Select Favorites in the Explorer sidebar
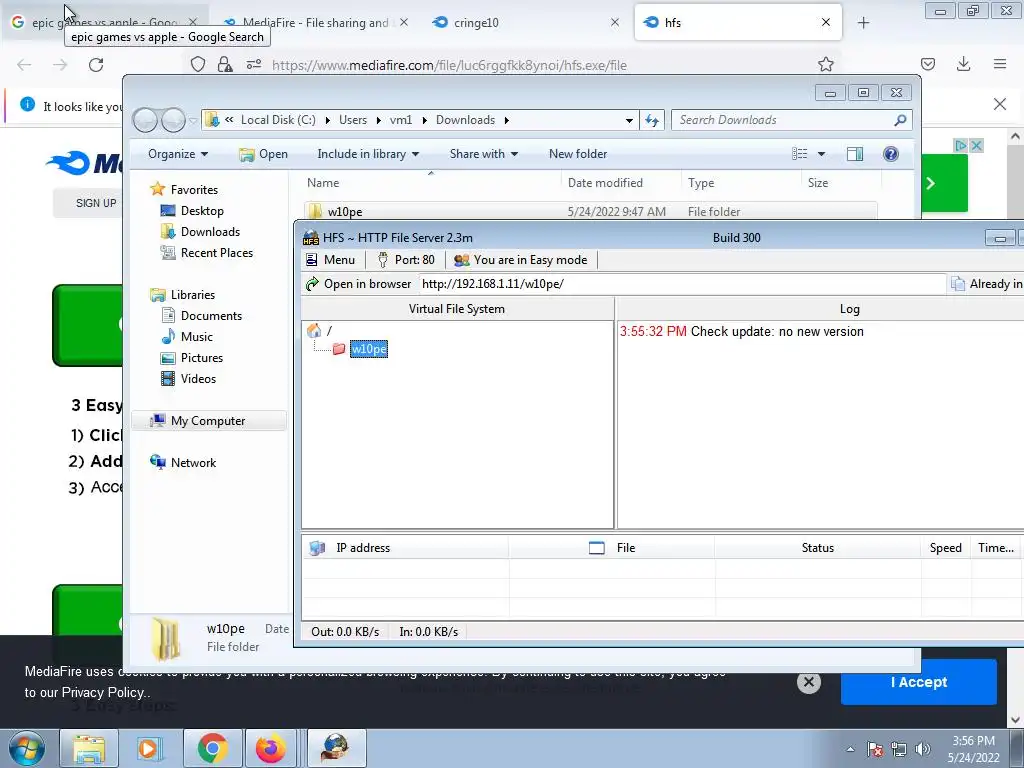Screen dimensions: 1024x768 point(194,190)
